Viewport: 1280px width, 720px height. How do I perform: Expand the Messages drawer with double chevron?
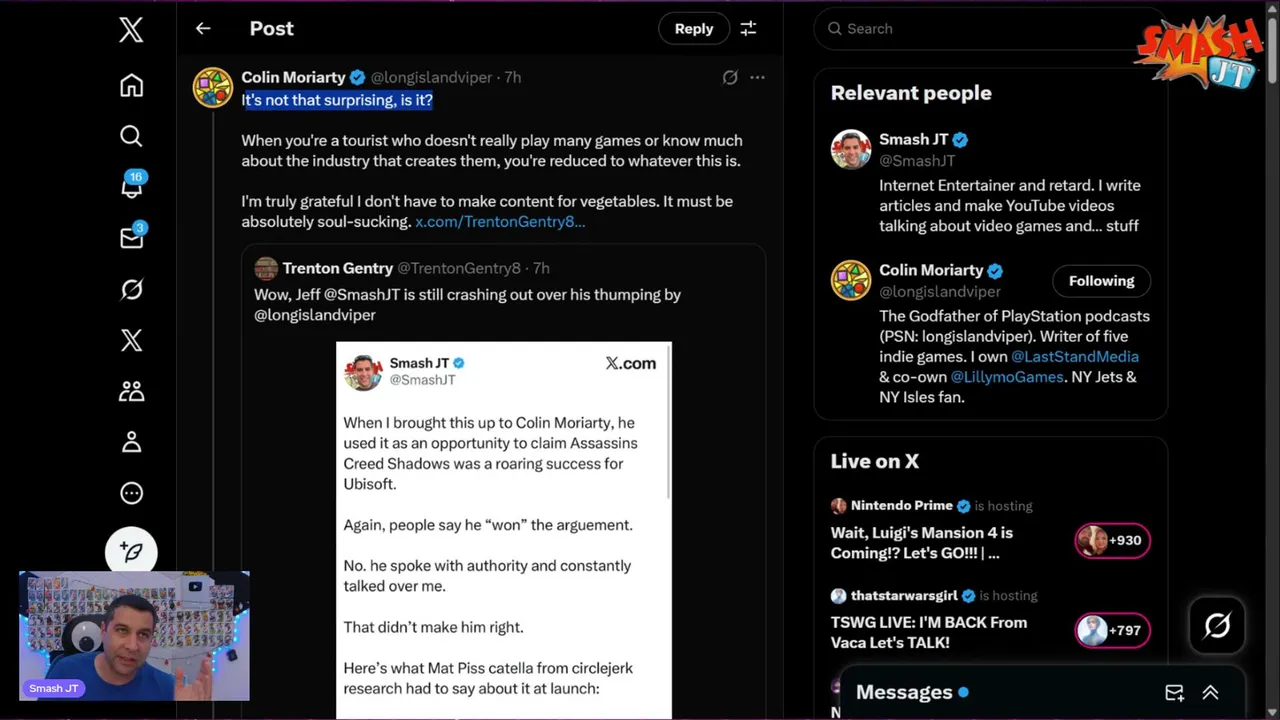click(1210, 692)
